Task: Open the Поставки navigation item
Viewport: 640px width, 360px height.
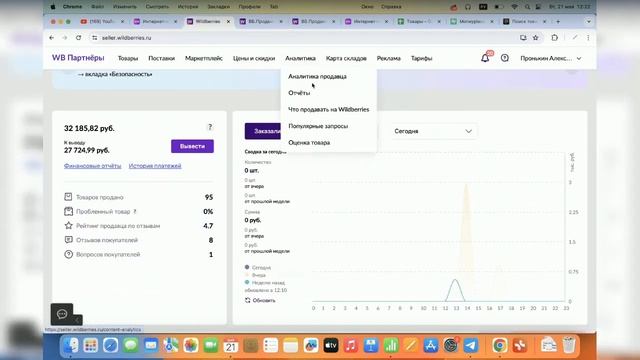Action: 162,58
